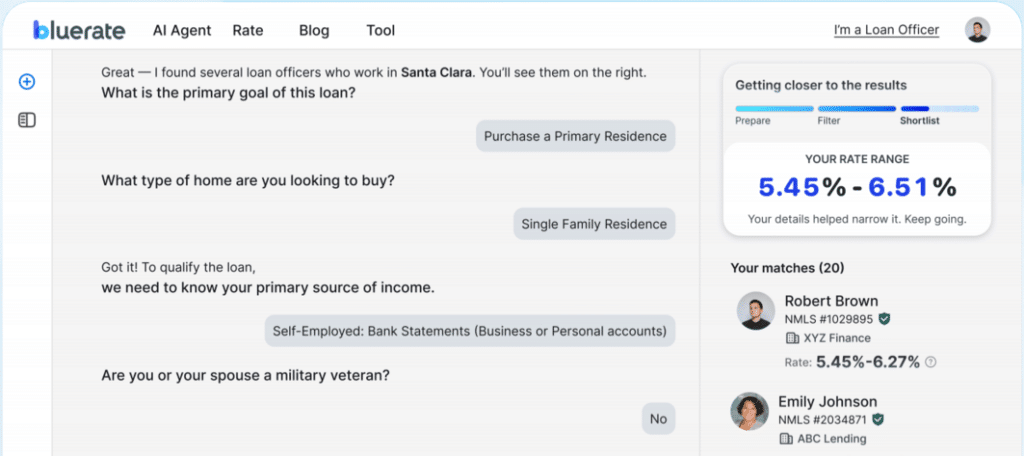This screenshot has width=1024, height=456.
Task: Click the Self-Employed Bank Statements answer
Action: click(470, 330)
